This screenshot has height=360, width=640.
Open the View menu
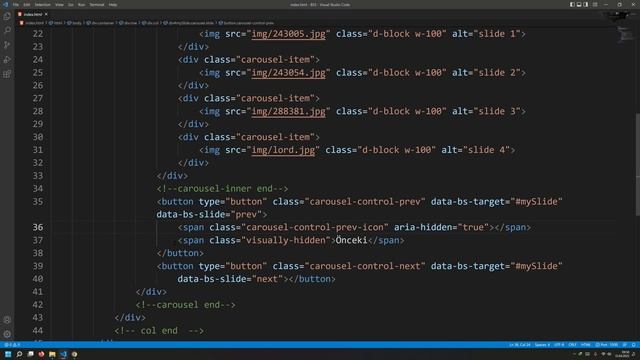59,4
